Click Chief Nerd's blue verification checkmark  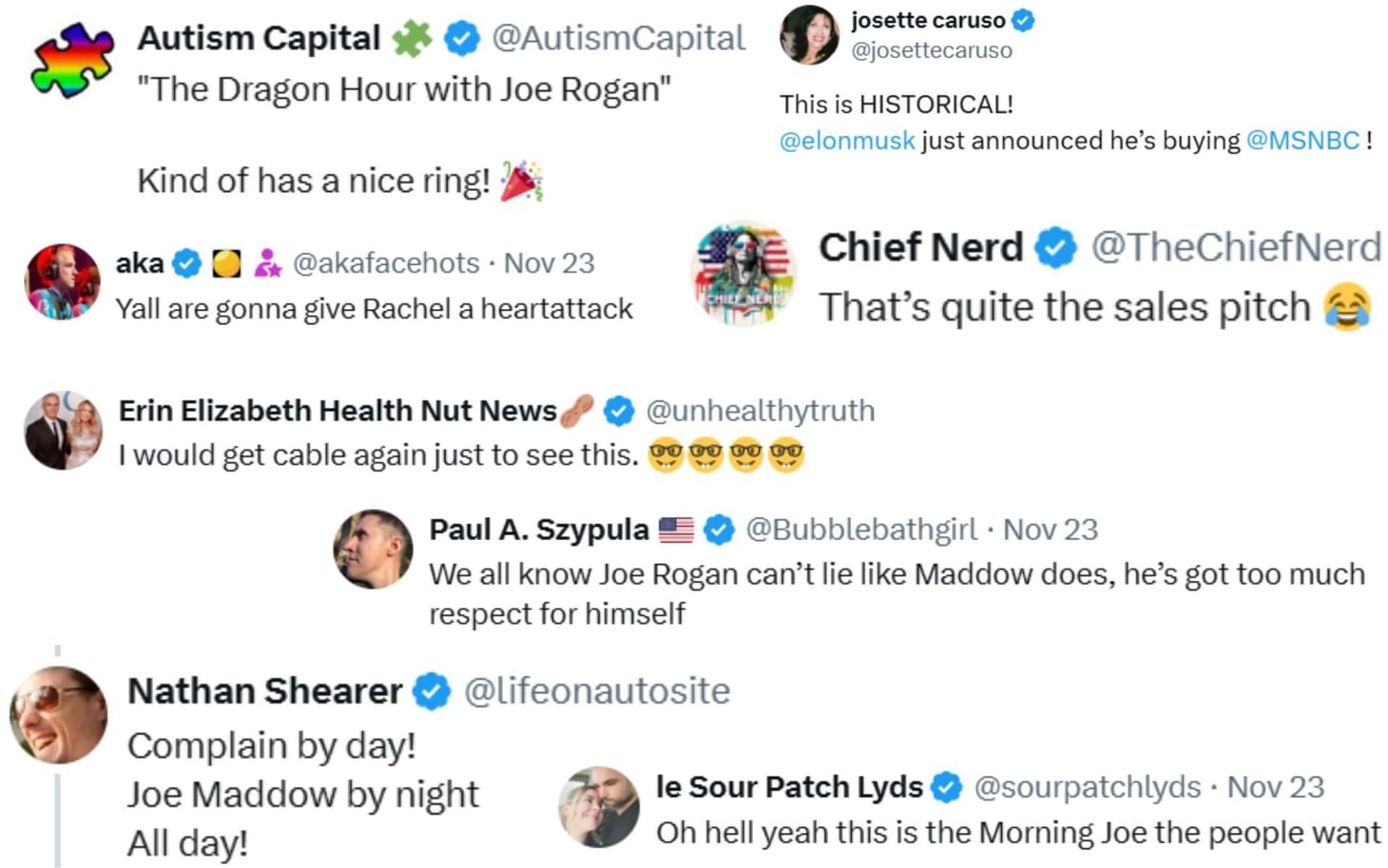coord(1054,246)
